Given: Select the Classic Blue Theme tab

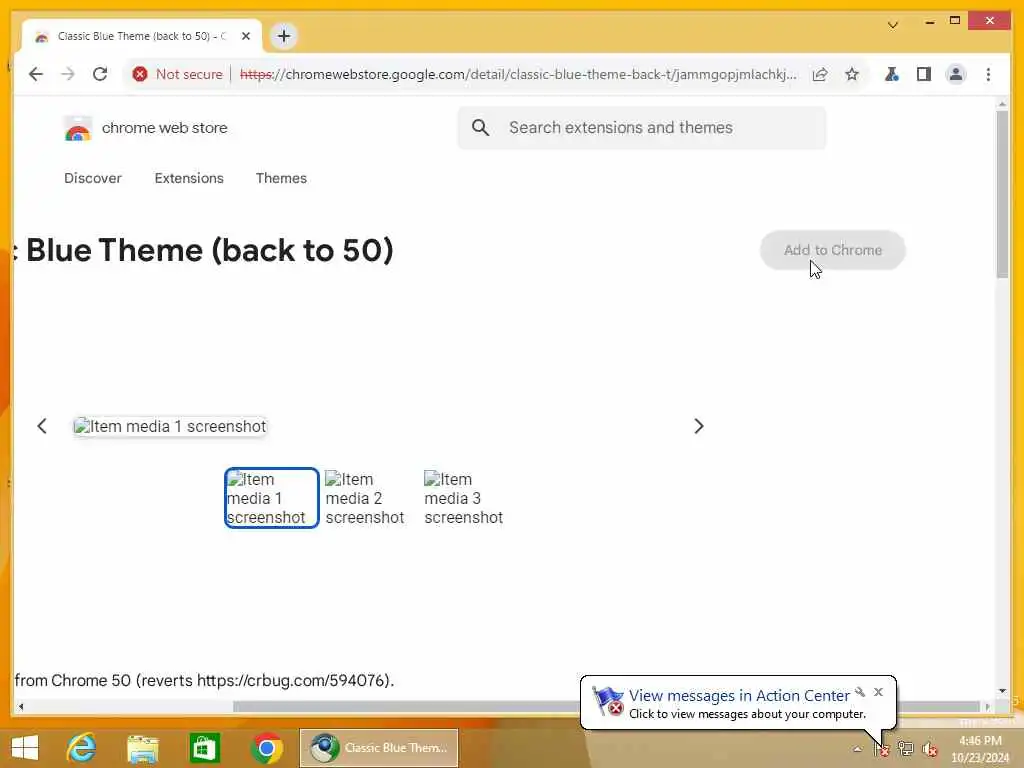Looking at the screenshot, I should point(140,36).
